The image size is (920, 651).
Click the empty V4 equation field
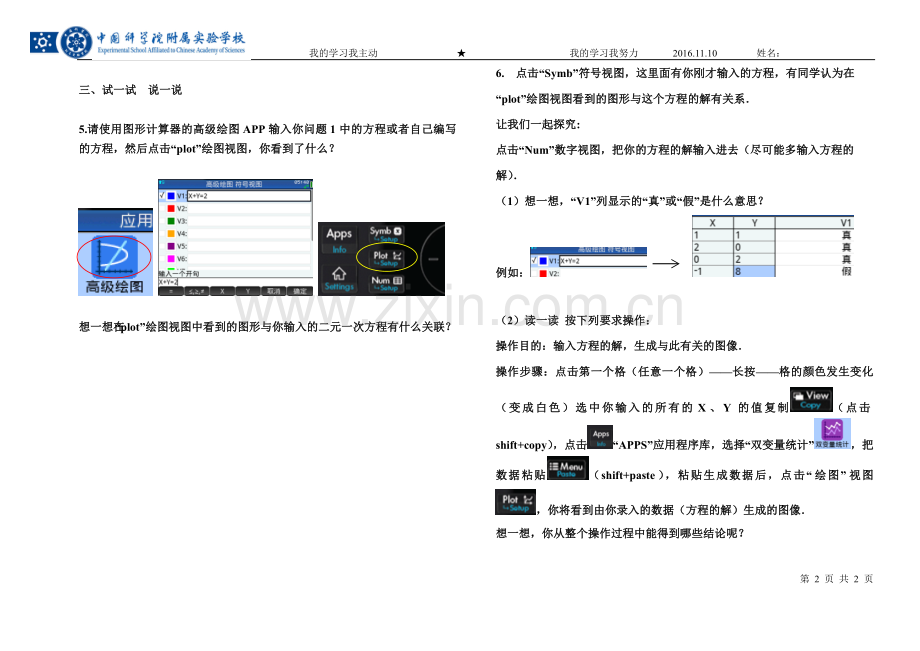coord(248,233)
